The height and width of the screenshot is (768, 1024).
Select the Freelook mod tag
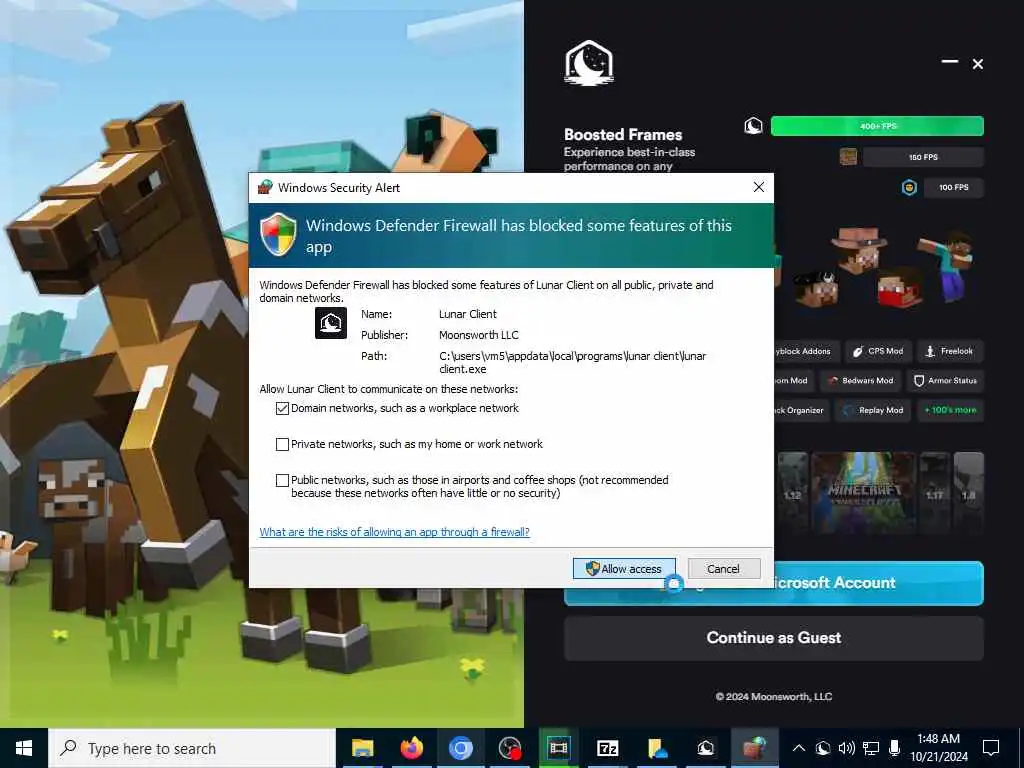point(950,351)
